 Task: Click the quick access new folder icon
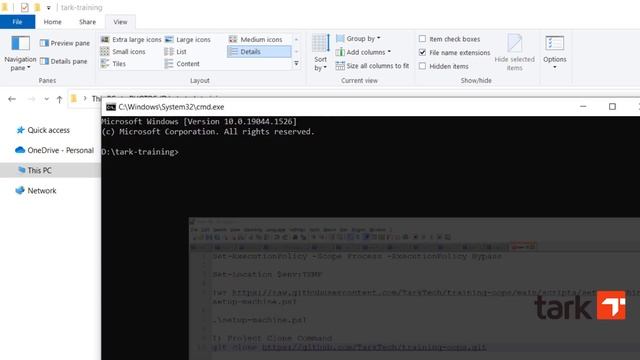click(37, 7)
